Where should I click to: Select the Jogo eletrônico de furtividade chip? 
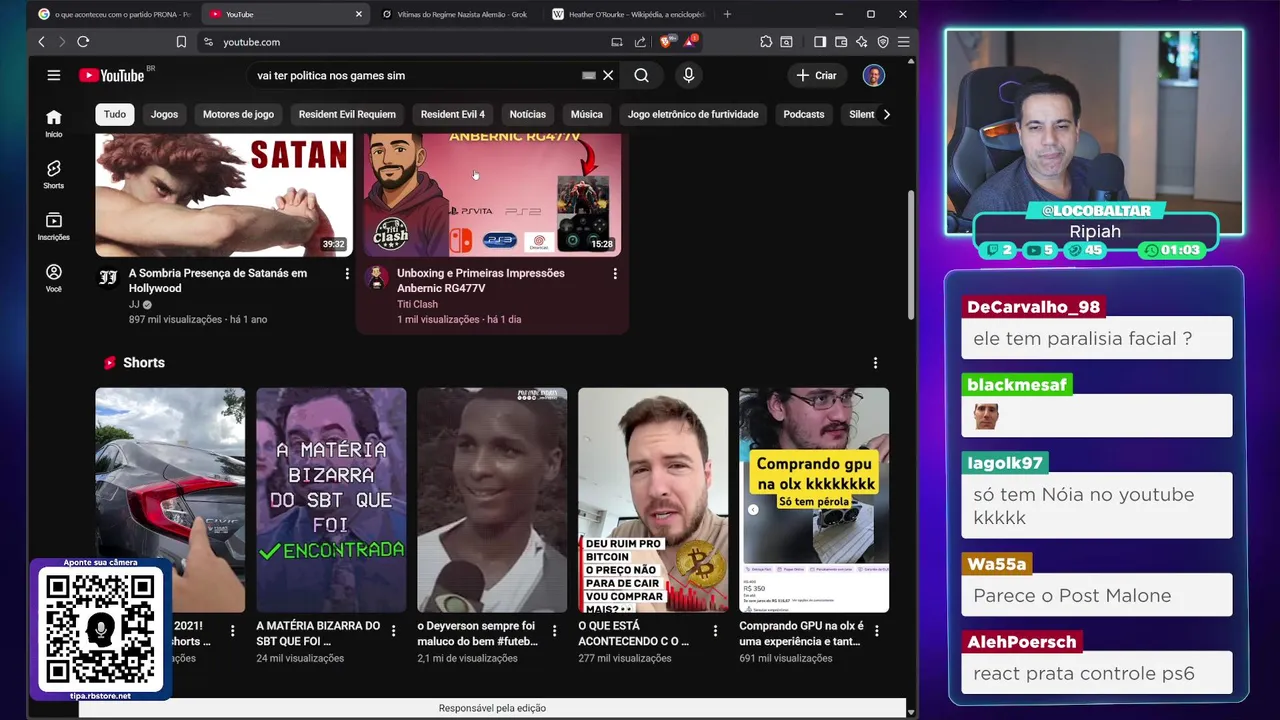pyautogui.click(x=693, y=114)
